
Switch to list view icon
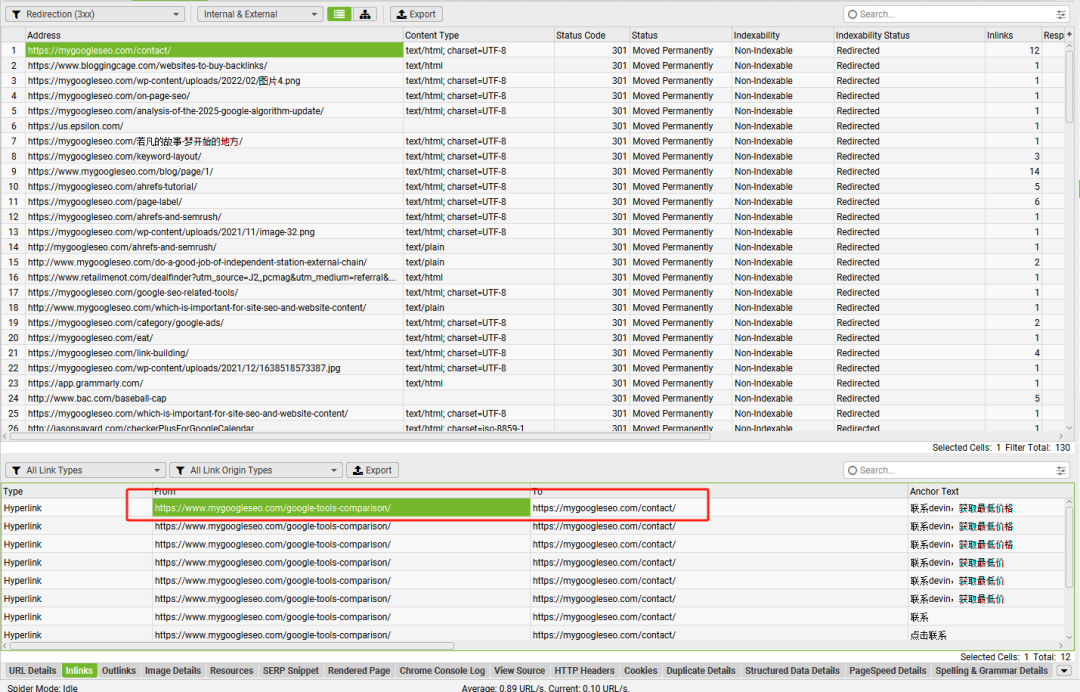(339, 14)
